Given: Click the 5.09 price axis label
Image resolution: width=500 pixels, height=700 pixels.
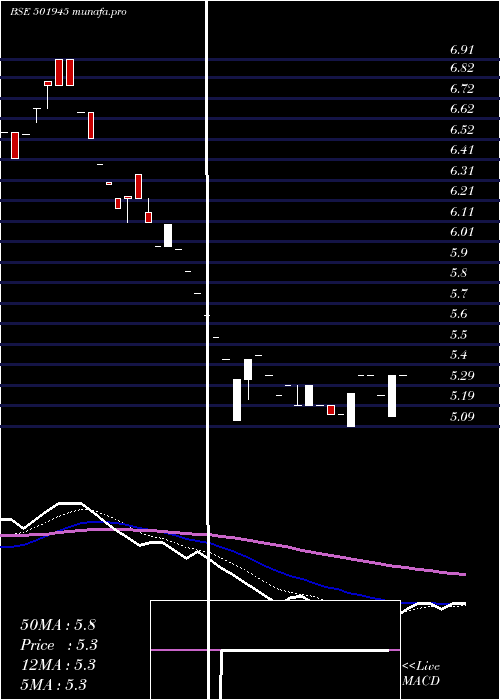Looking at the screenshot, I should (x=462, y=417).
